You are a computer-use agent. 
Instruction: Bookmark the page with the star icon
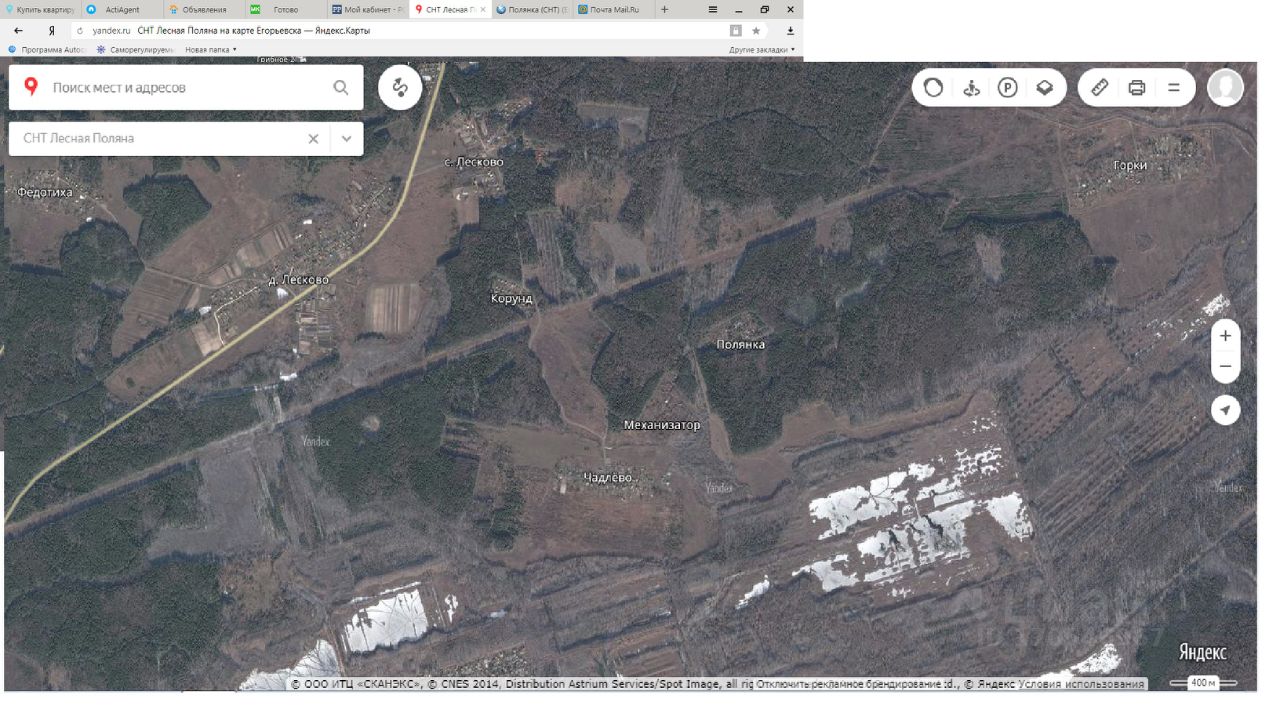click(x=756, y=31)
